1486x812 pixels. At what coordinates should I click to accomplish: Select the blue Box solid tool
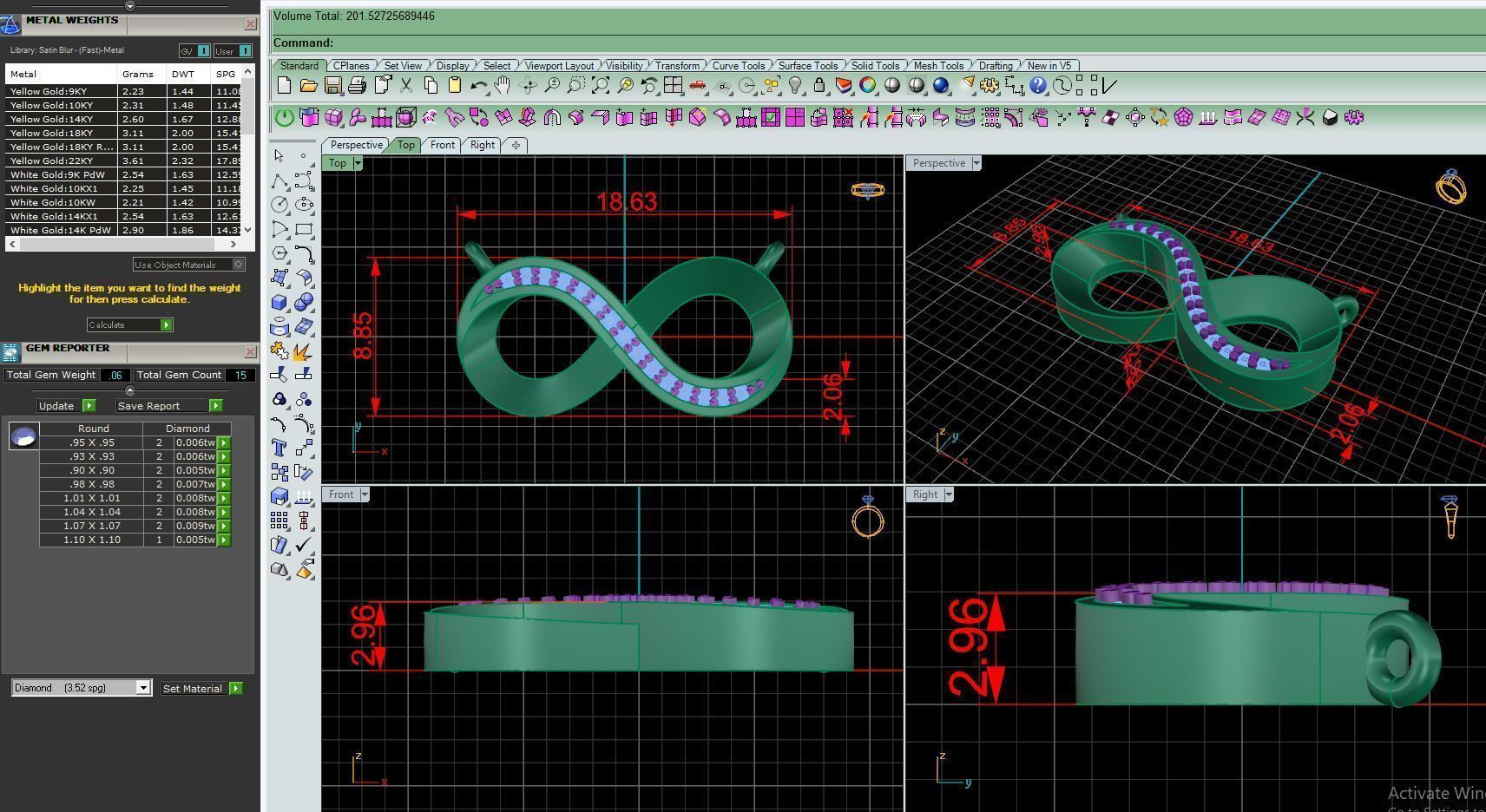point(279,302)
